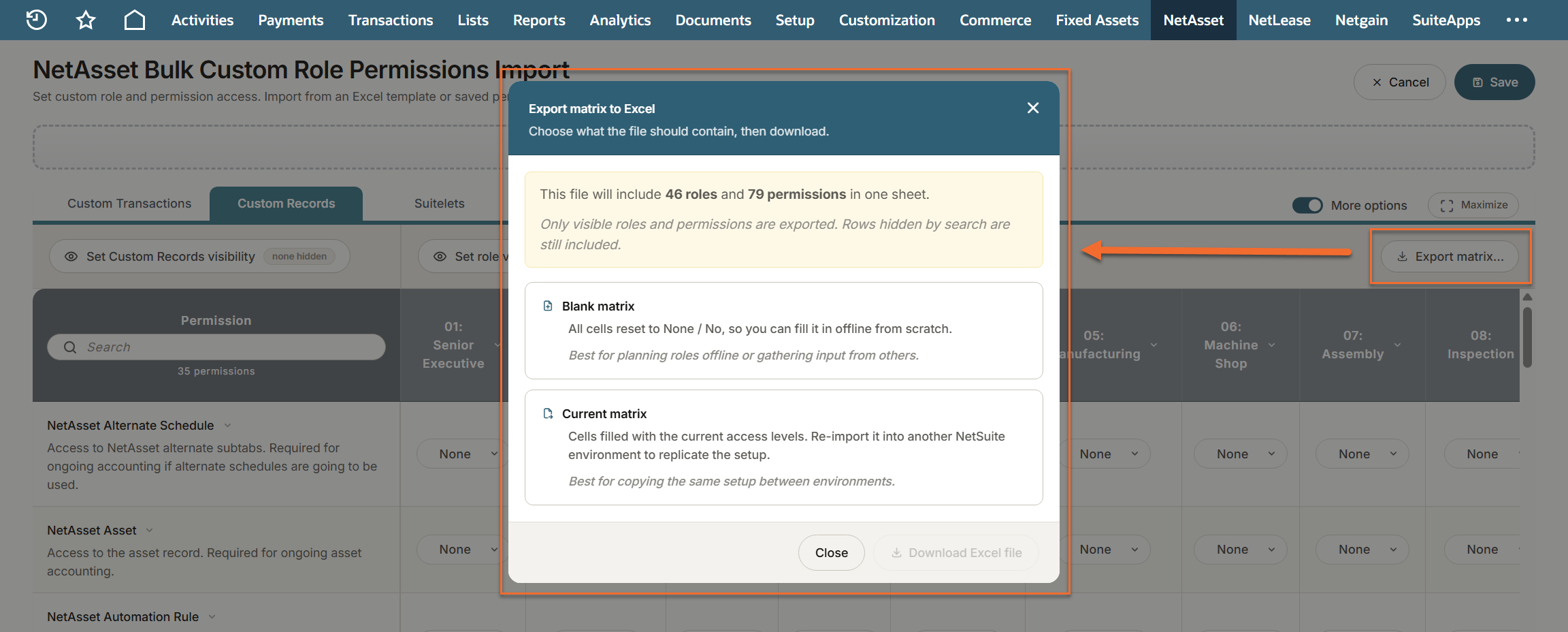Click Close in the export dialog
The width and height of the screenshot is (1568, 632).
click(x=832, y=553)
